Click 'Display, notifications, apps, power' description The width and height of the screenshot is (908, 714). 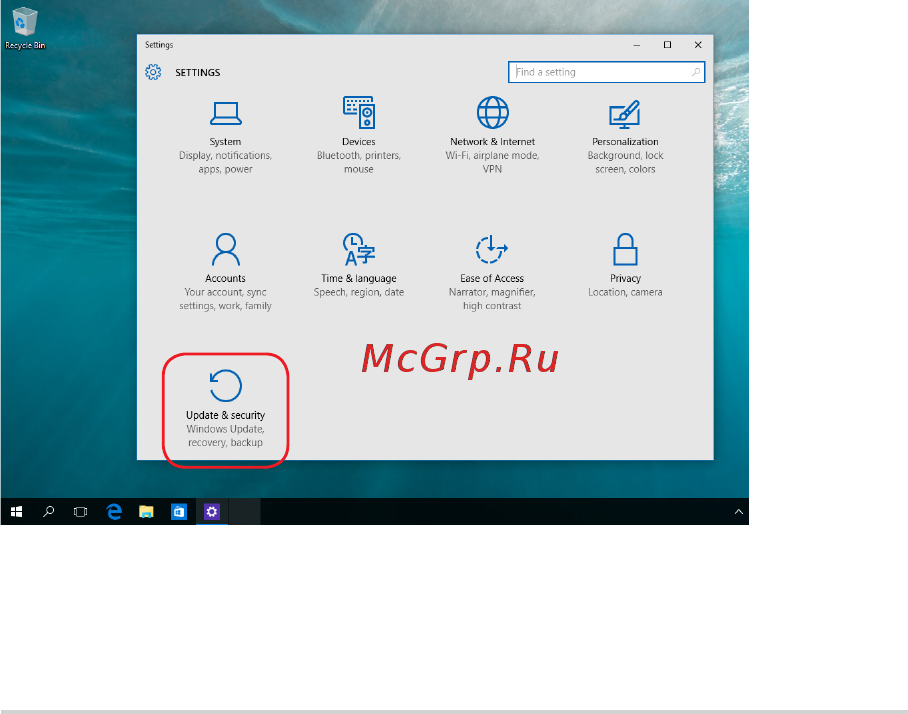coord(225,162)
